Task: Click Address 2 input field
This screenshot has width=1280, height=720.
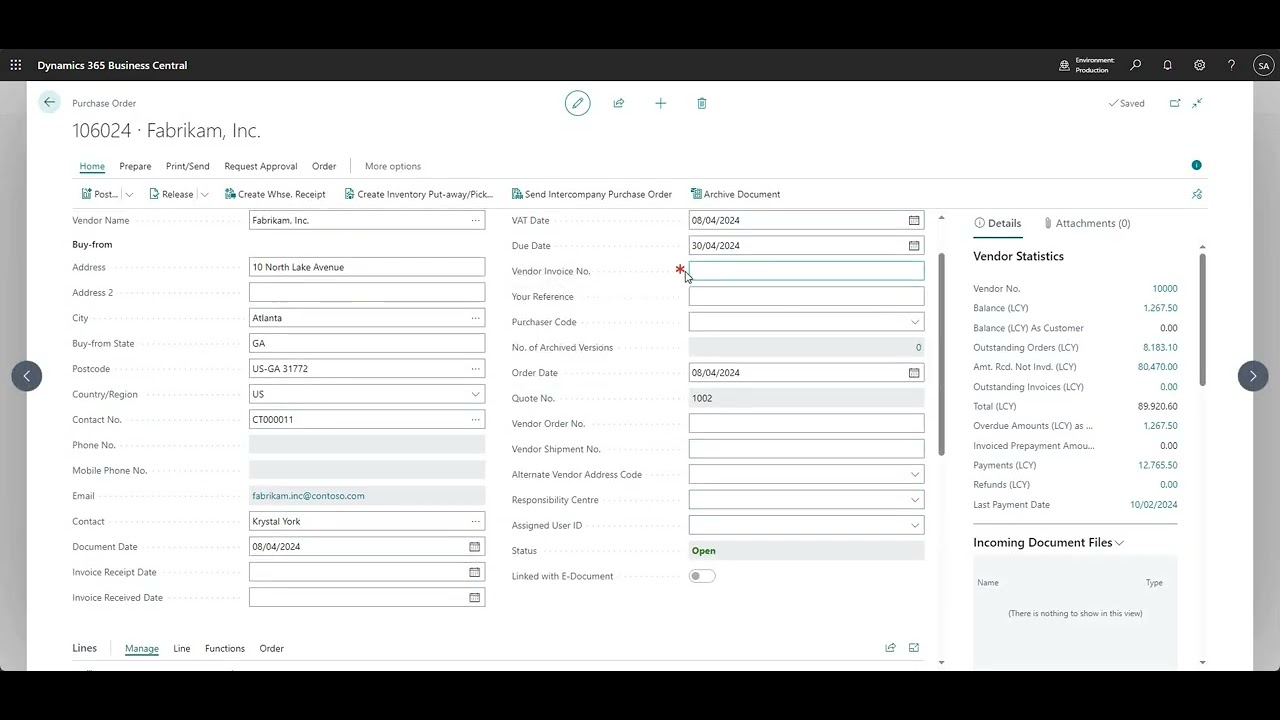Action: 367,292
